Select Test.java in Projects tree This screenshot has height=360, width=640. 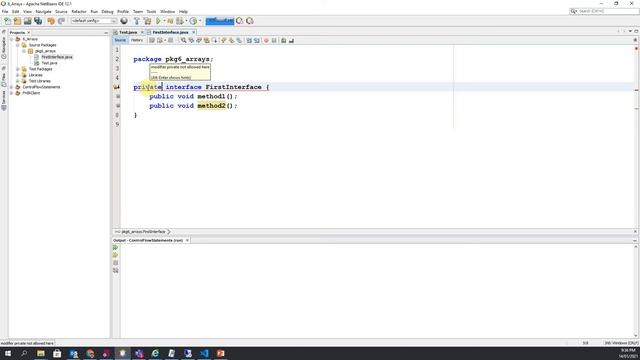(x=49, y=63)
